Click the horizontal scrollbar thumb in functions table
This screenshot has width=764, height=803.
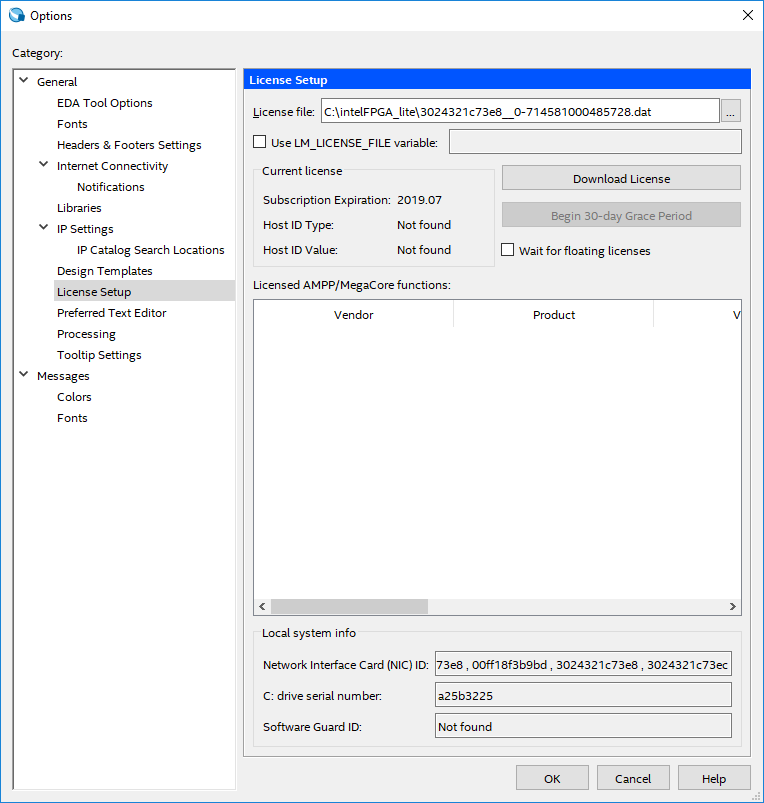(349, 606)
